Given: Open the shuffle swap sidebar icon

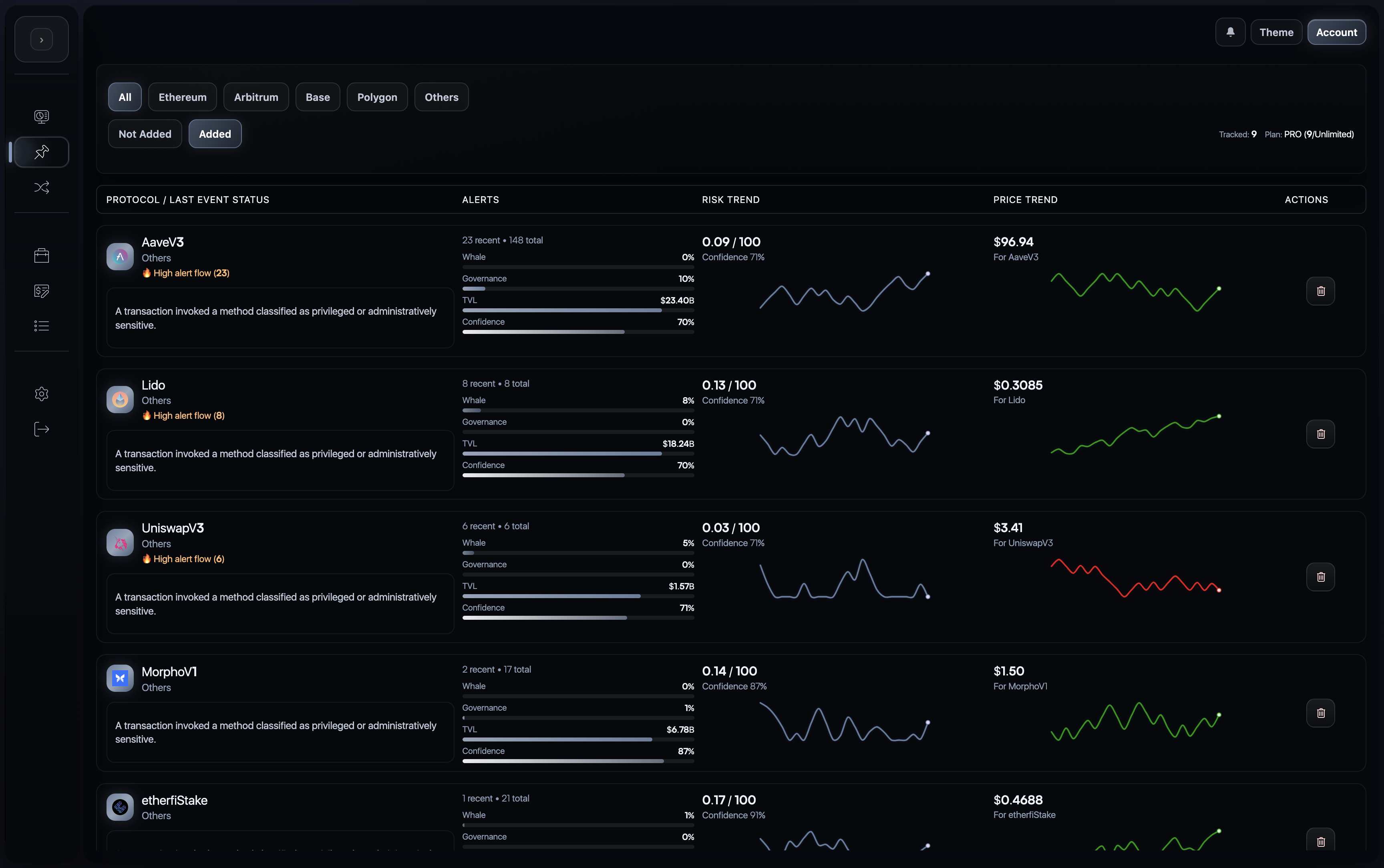Looking at the screenshot, I should 41,187.
